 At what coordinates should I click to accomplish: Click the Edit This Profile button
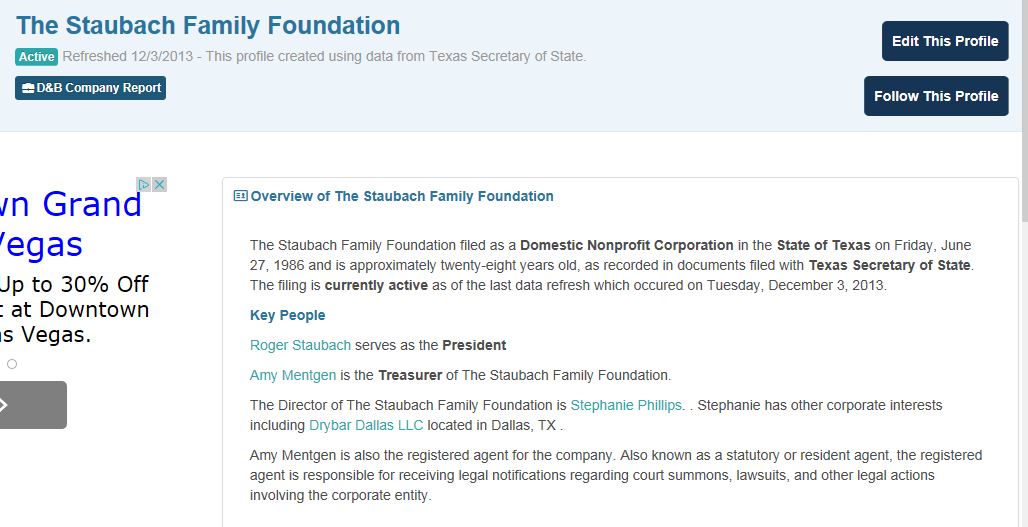point(945,41)
